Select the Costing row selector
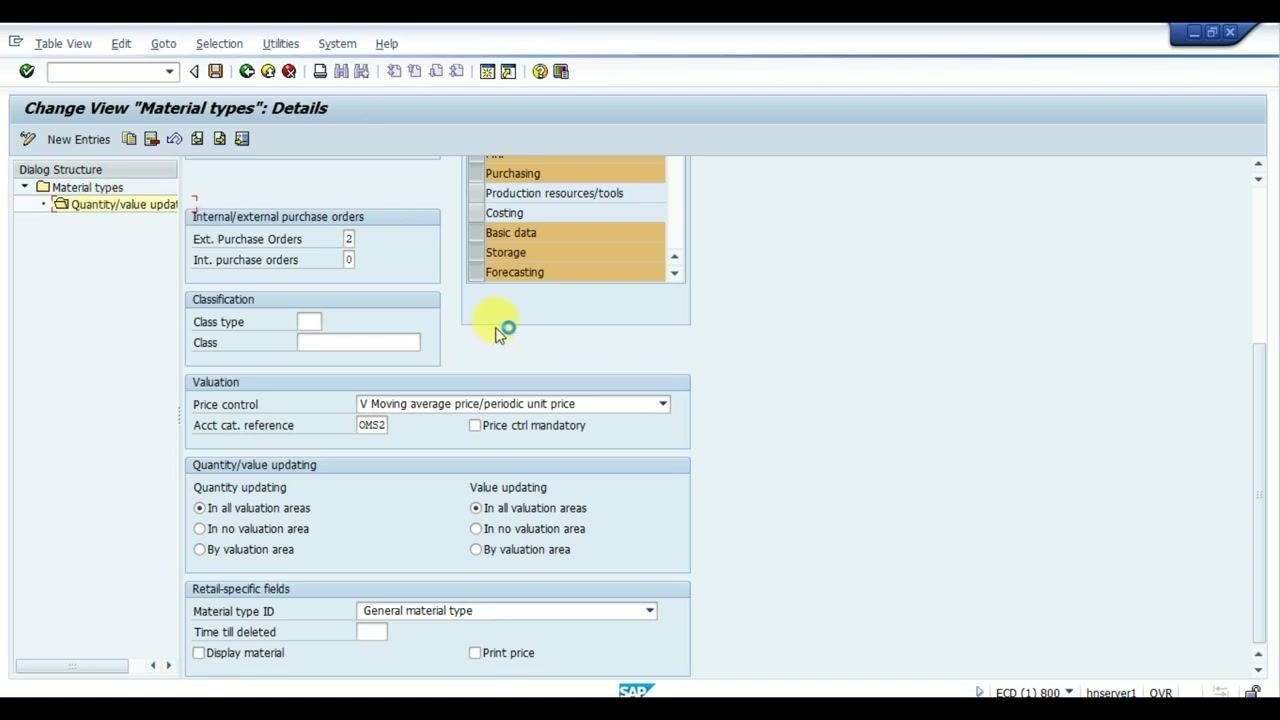This screenshot has width=1280, height=720. click(x=476, y=213)
